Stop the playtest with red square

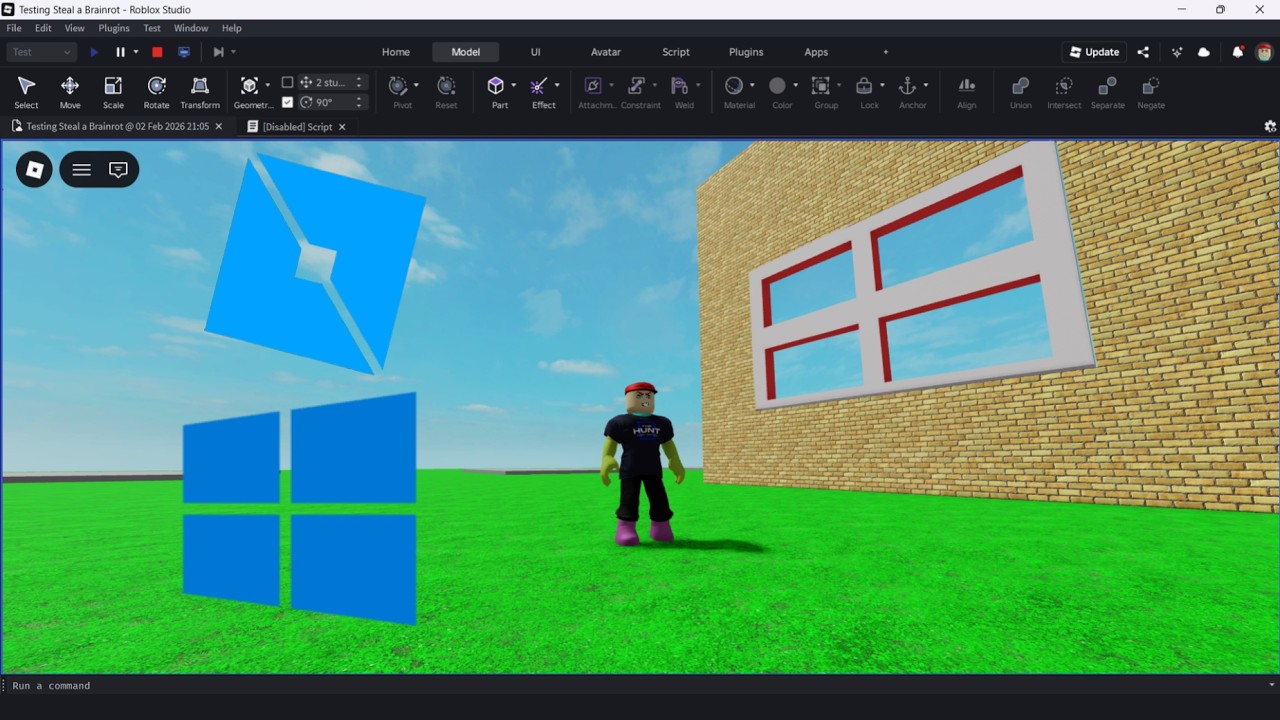point(157,52)
